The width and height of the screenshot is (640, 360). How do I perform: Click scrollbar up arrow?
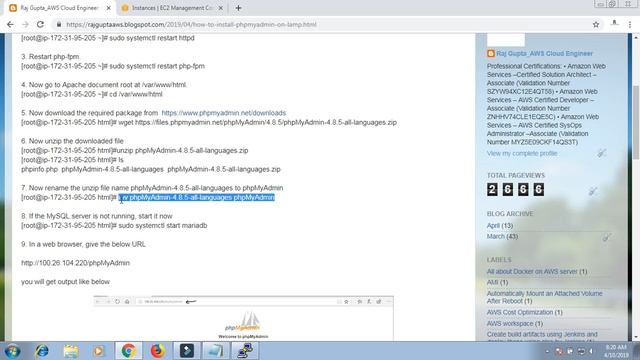(x=636, y=37)
